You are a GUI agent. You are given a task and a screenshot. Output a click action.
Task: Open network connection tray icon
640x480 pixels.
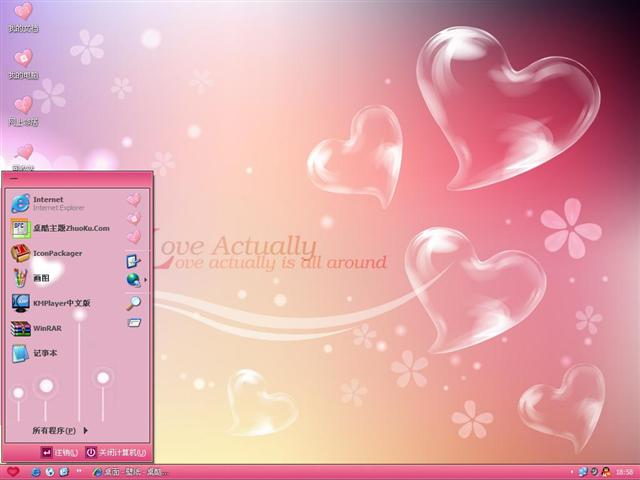tap(582, 472)
